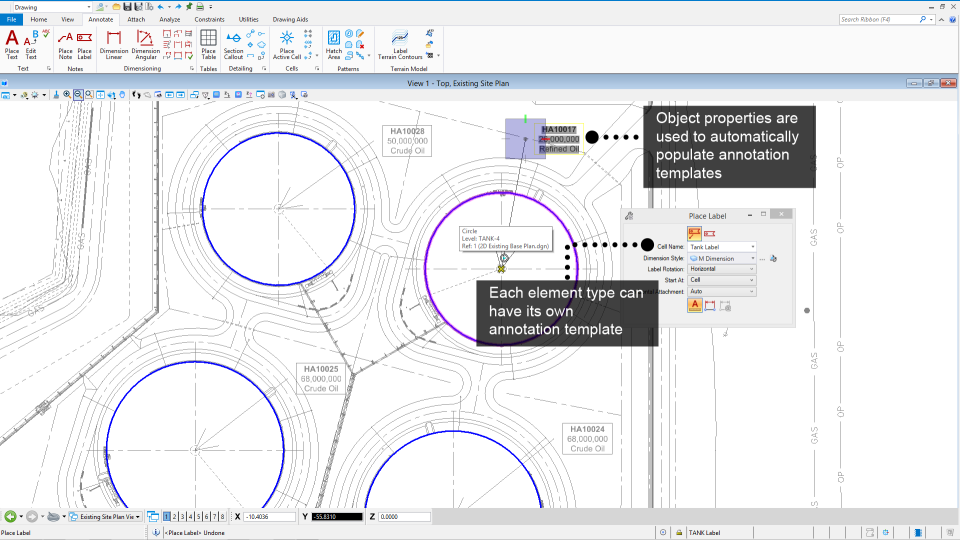Open the Label Rotation dropdown
Viewport: 960px width, 540px height.
point(722,269)
